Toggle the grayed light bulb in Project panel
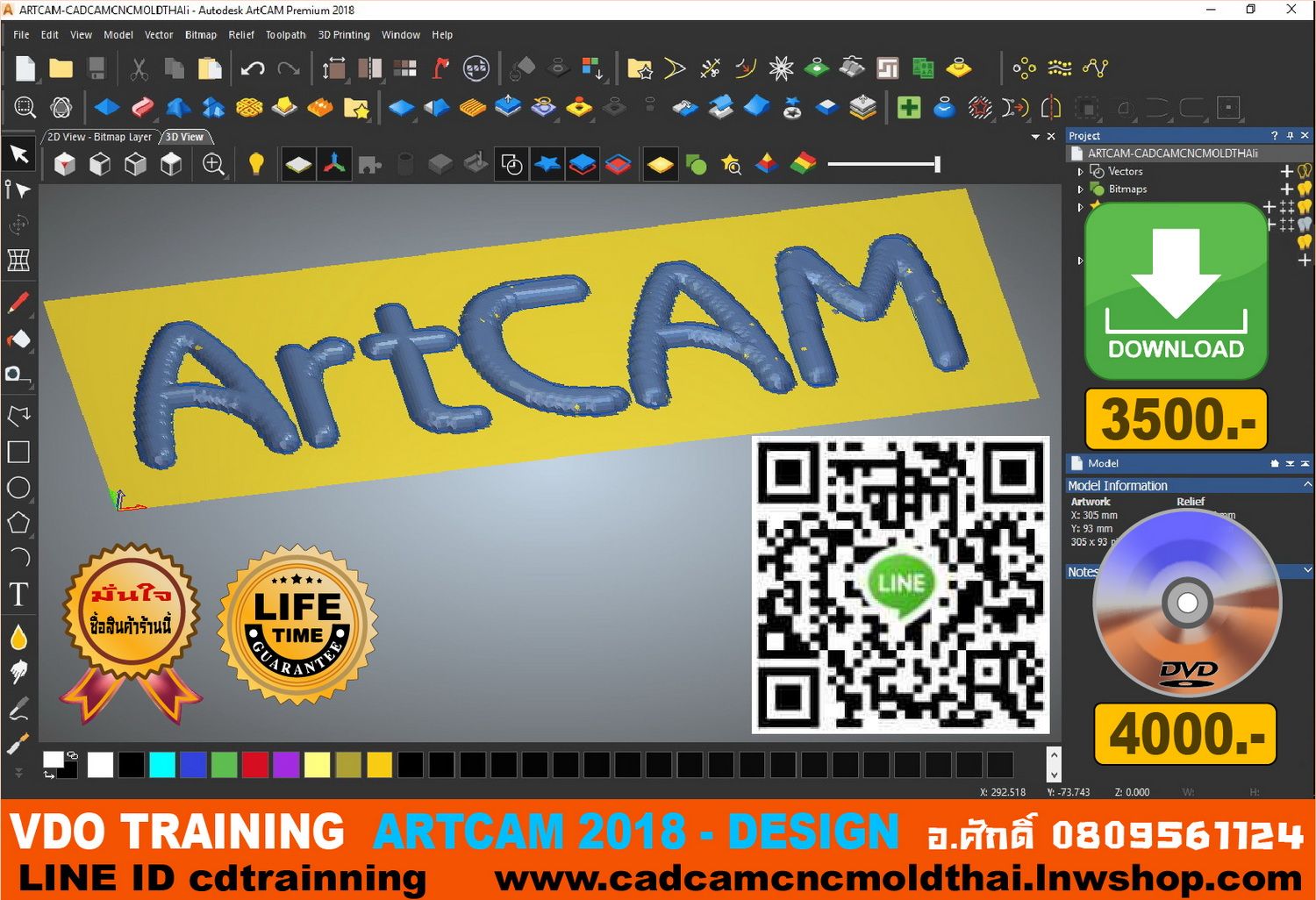 [1305, 224]
